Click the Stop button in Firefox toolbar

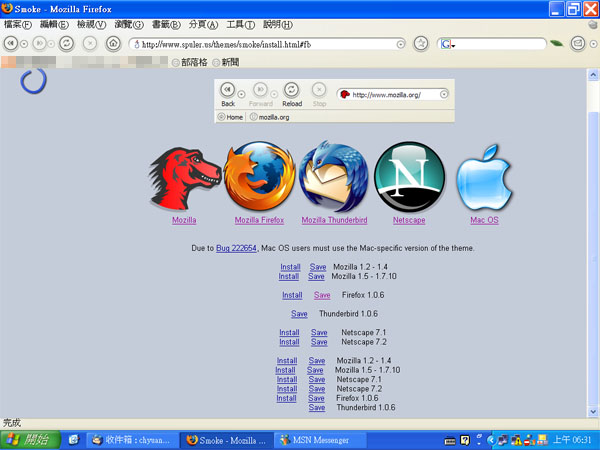(89, 44)
